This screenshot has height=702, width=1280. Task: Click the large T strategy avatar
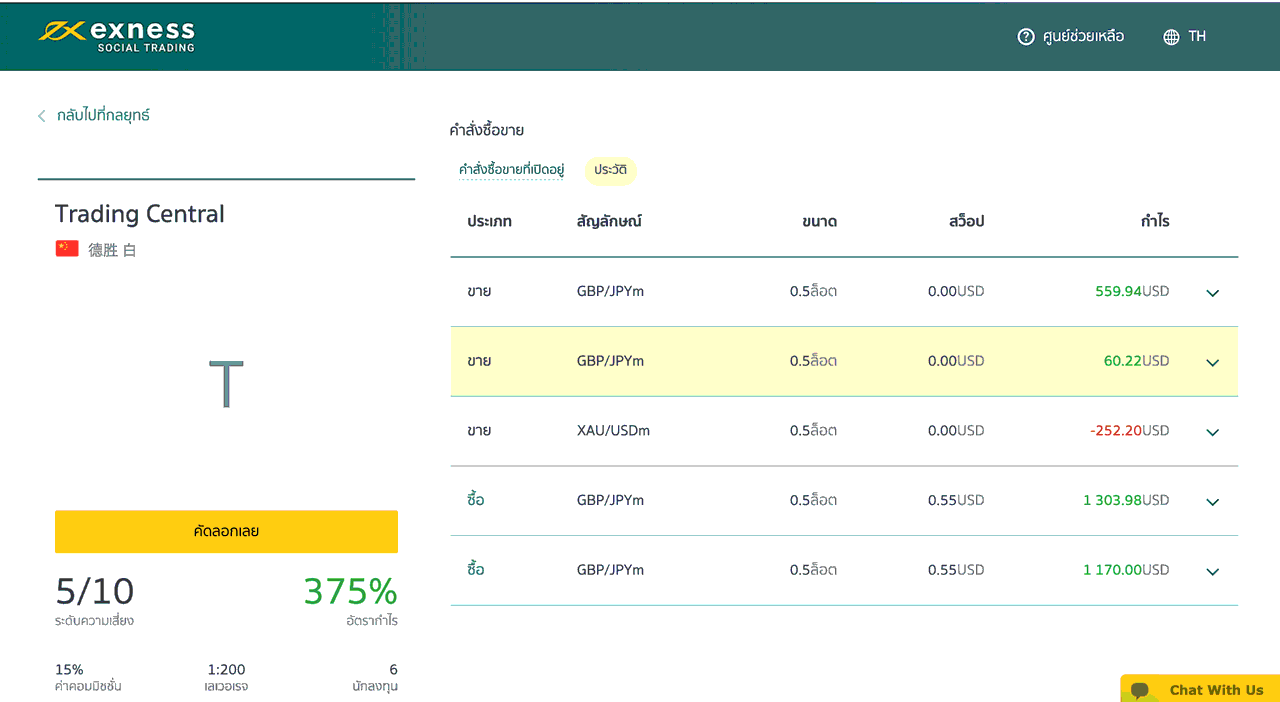coord(226,383)
